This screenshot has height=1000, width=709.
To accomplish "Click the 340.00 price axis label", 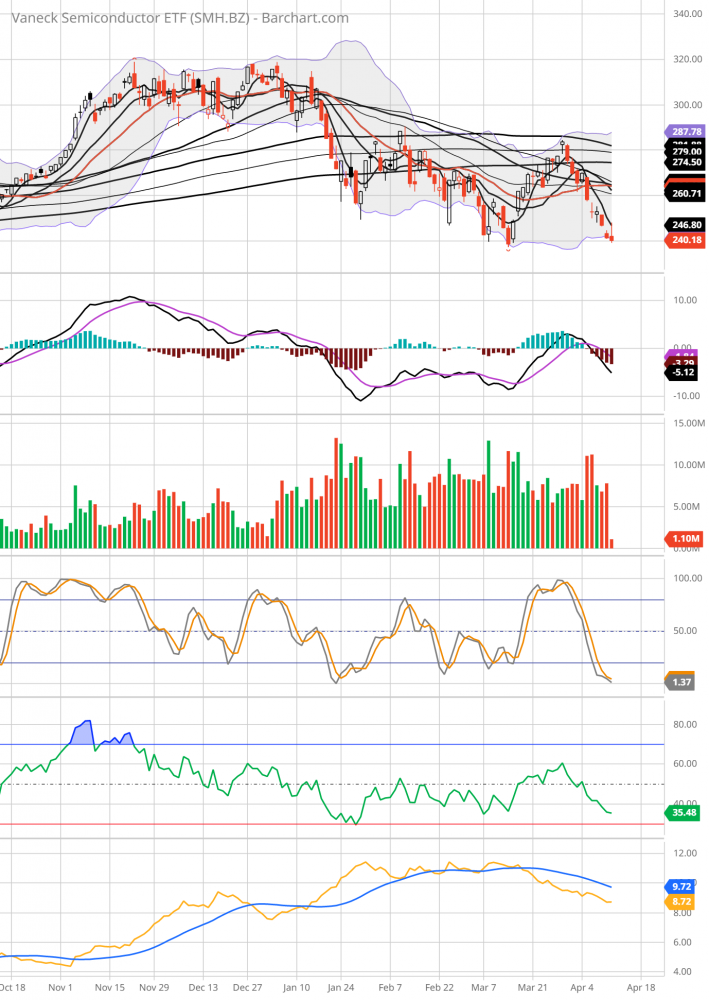I will 686,14.
